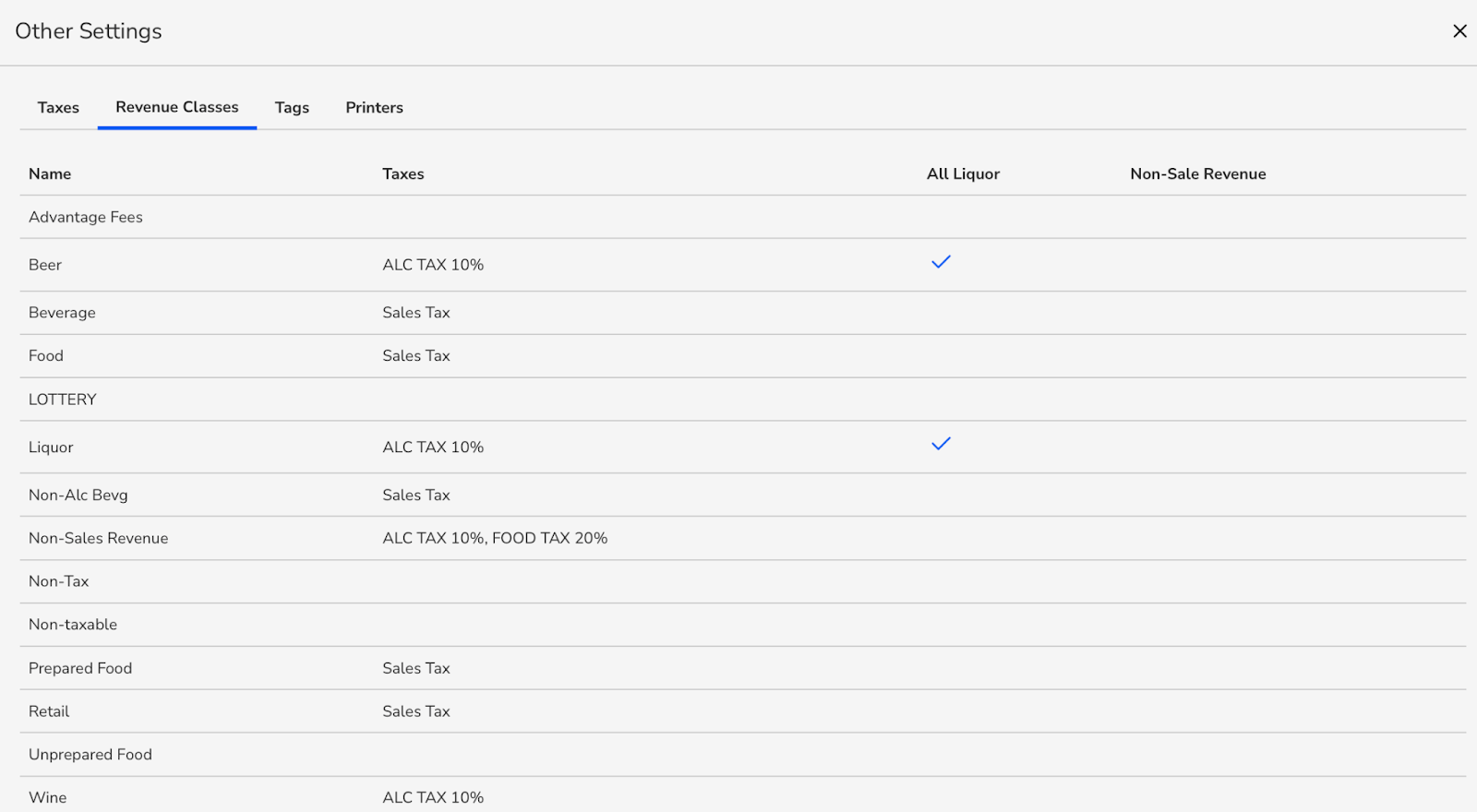
Task: Open the Non-Sales Revenue class entry
Action: pos(98,538)
